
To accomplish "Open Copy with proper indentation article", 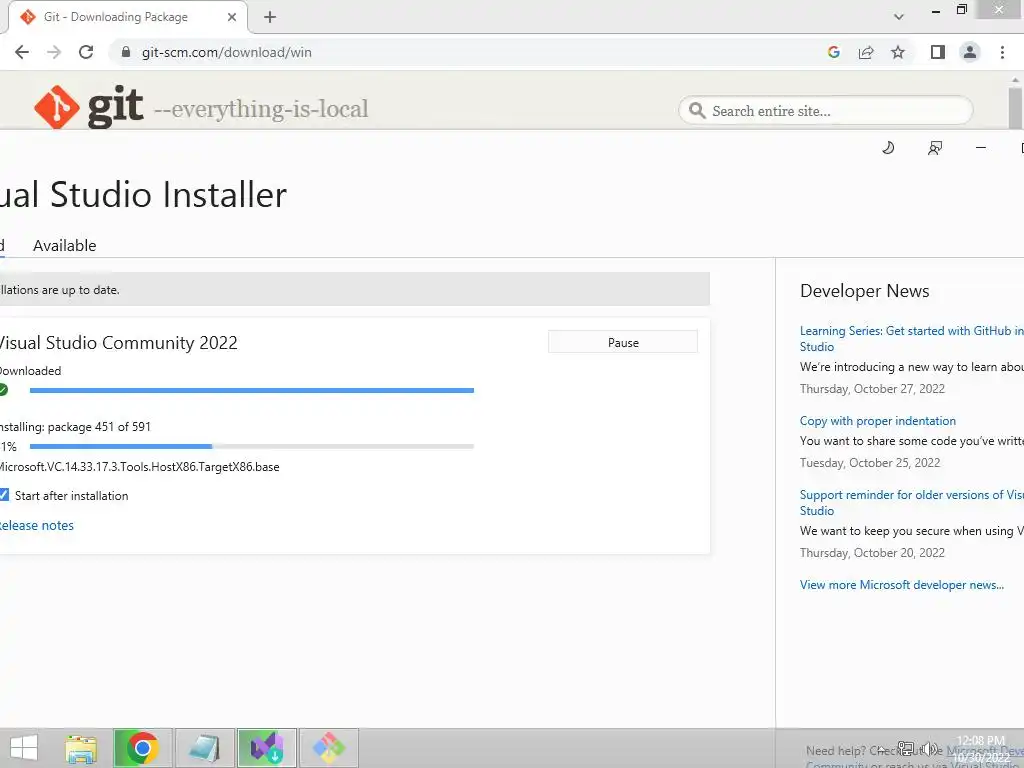I will (877, 421).
